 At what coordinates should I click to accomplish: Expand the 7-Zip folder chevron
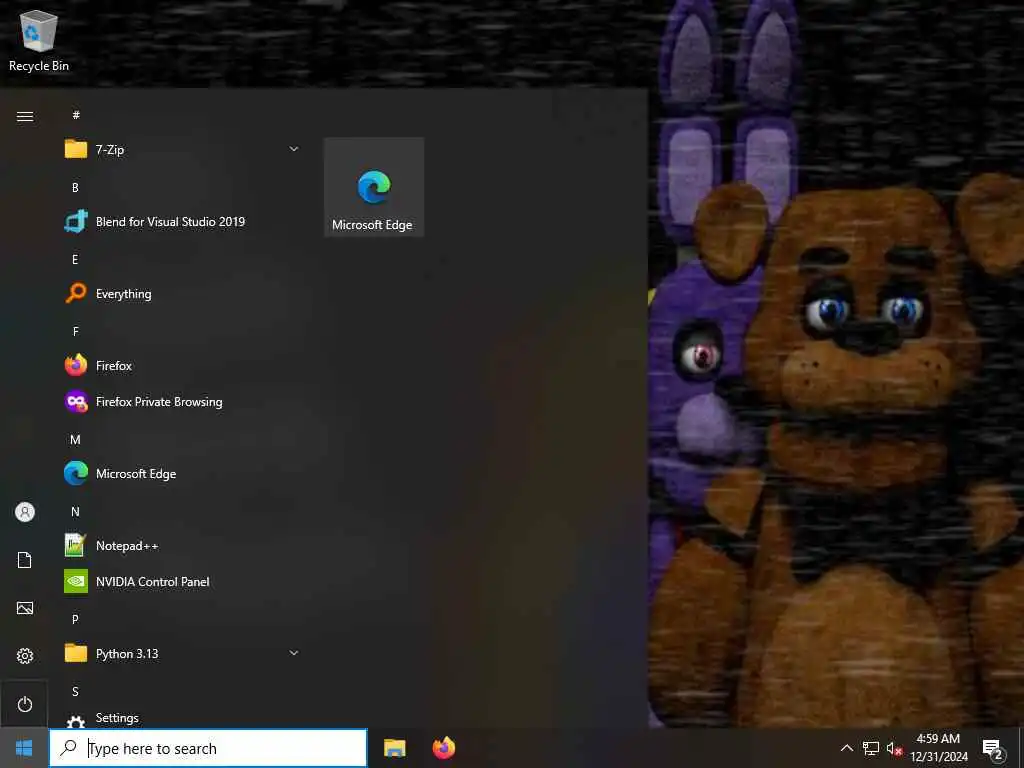point(294,149)
